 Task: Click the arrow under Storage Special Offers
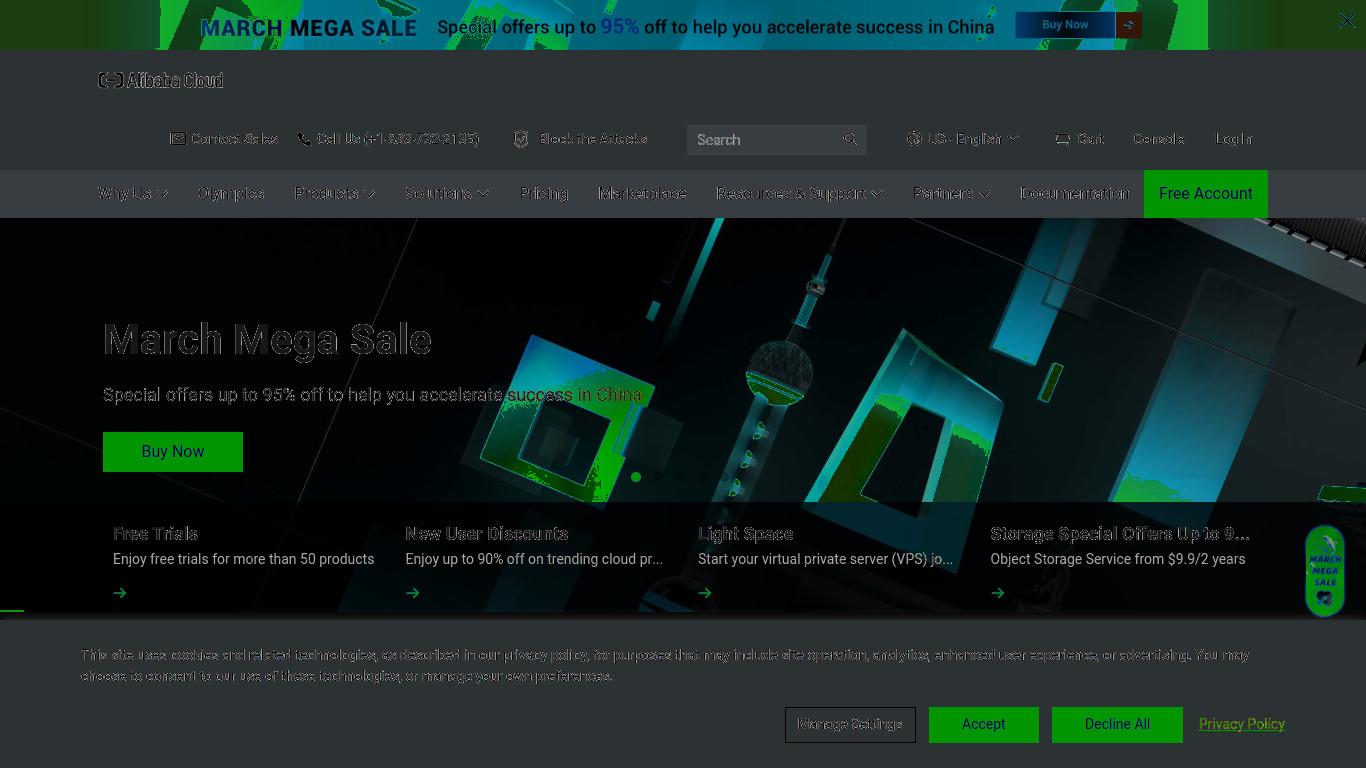pyautogui.click(x=998, y=593)
